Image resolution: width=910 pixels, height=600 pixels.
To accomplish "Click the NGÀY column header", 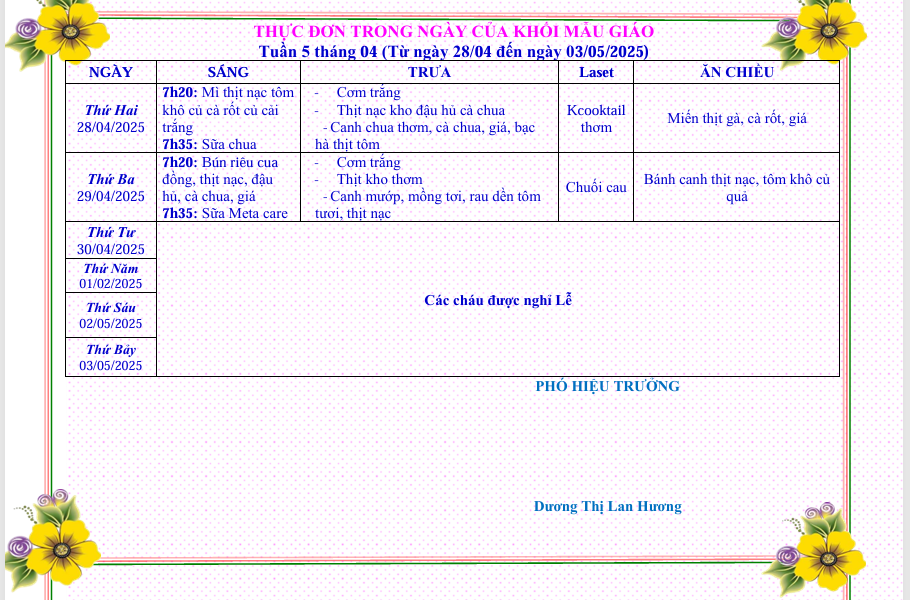I will pos(111,72).
